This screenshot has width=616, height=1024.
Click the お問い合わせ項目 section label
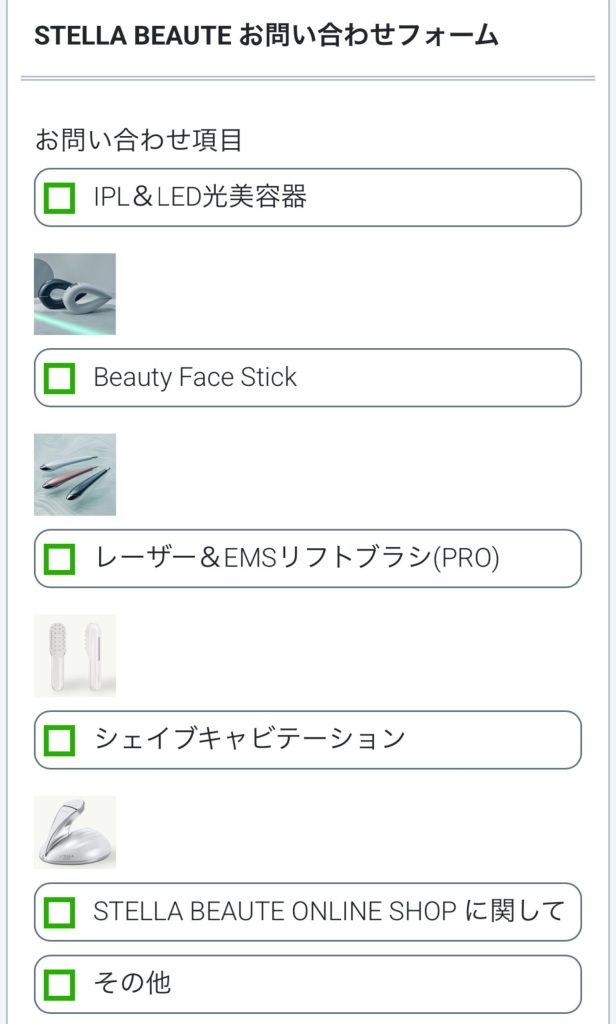[139, 140]
